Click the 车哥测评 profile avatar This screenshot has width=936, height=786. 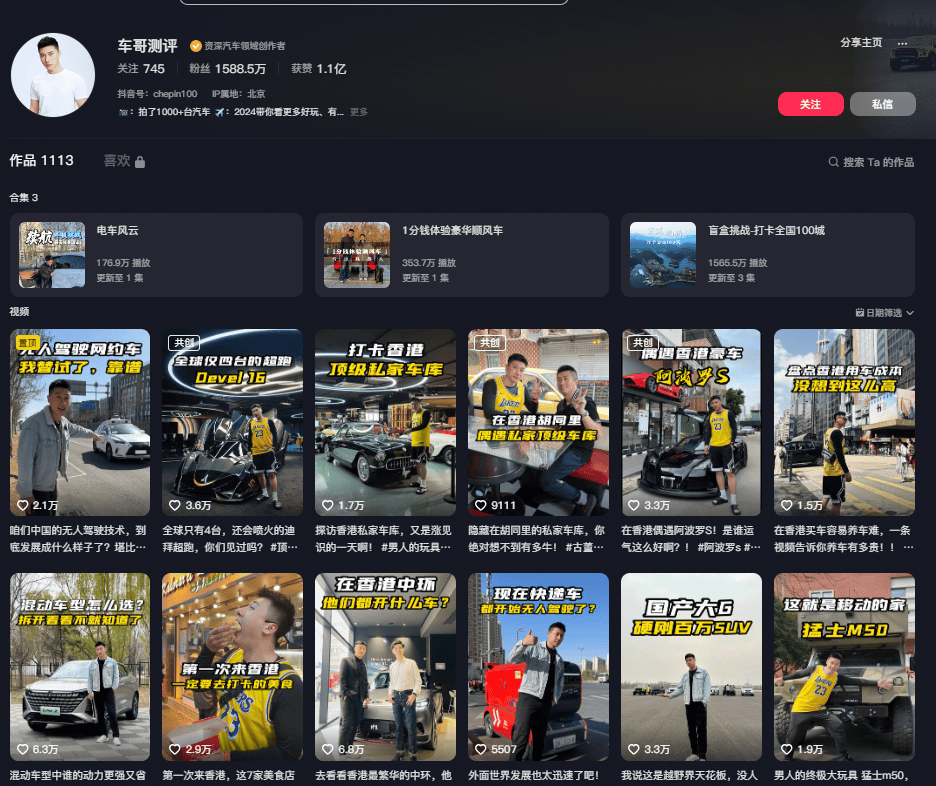[53, 75]
